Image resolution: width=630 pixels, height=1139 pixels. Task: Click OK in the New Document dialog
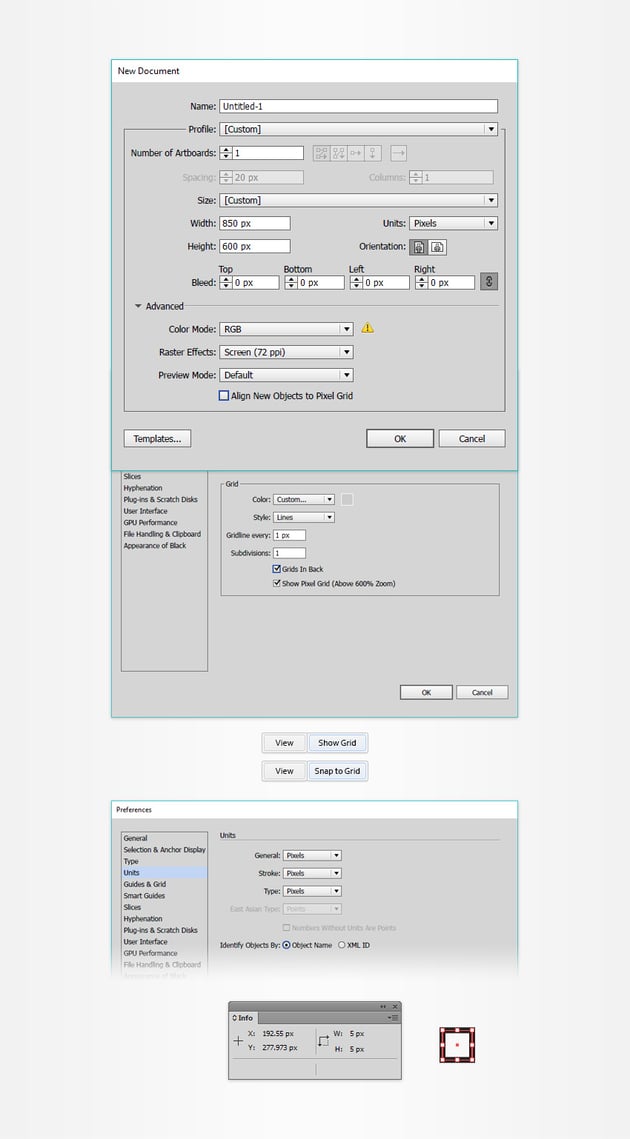click(400, 439)
